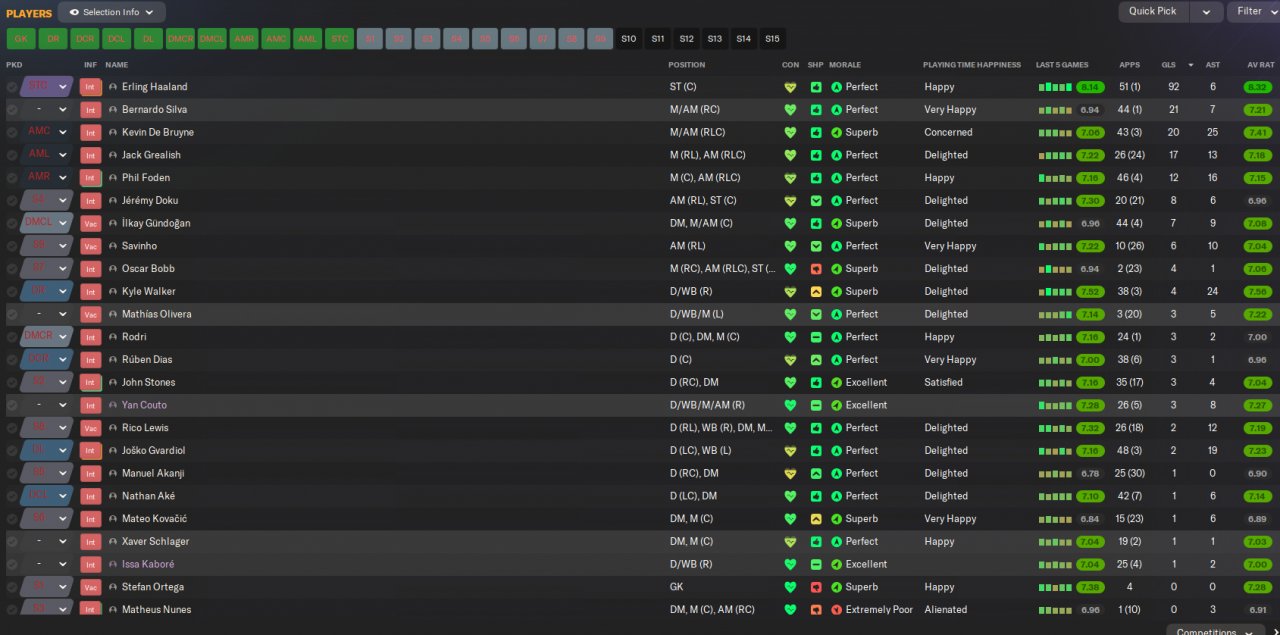Screen dimensions: 1280x635
Task: Click the Vac status icon for Mathías Olivera
Action: pos(91,314)
